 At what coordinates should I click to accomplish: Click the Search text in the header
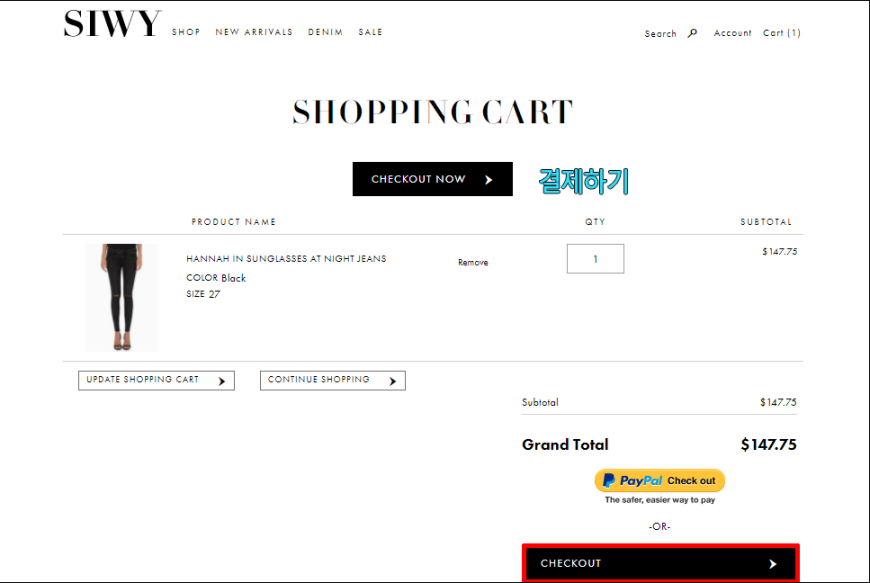click(x=660, y=34)
